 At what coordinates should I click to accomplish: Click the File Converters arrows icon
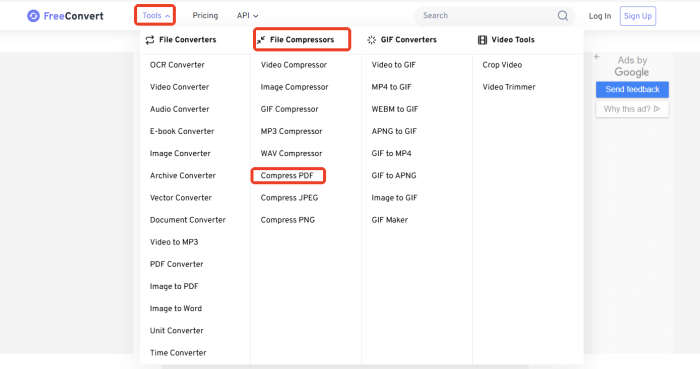point(150,40)
